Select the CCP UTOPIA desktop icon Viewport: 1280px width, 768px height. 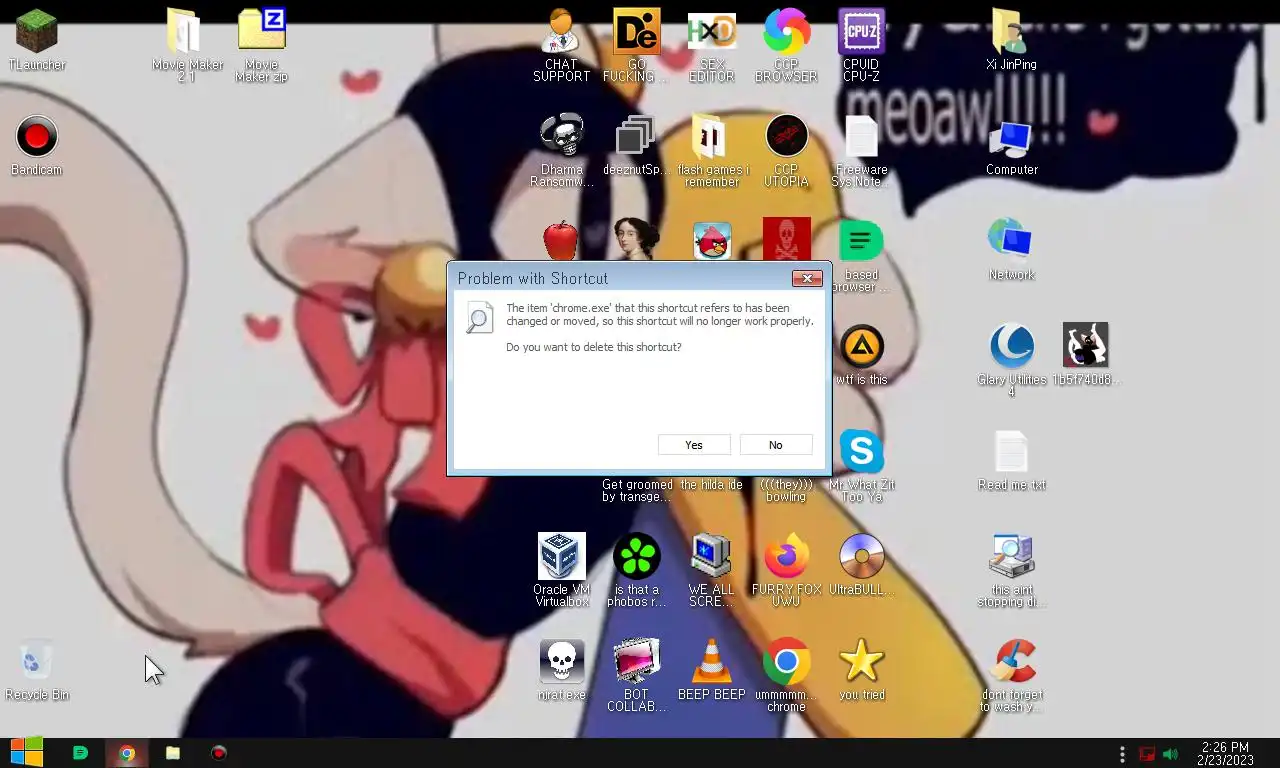point(786,150)
